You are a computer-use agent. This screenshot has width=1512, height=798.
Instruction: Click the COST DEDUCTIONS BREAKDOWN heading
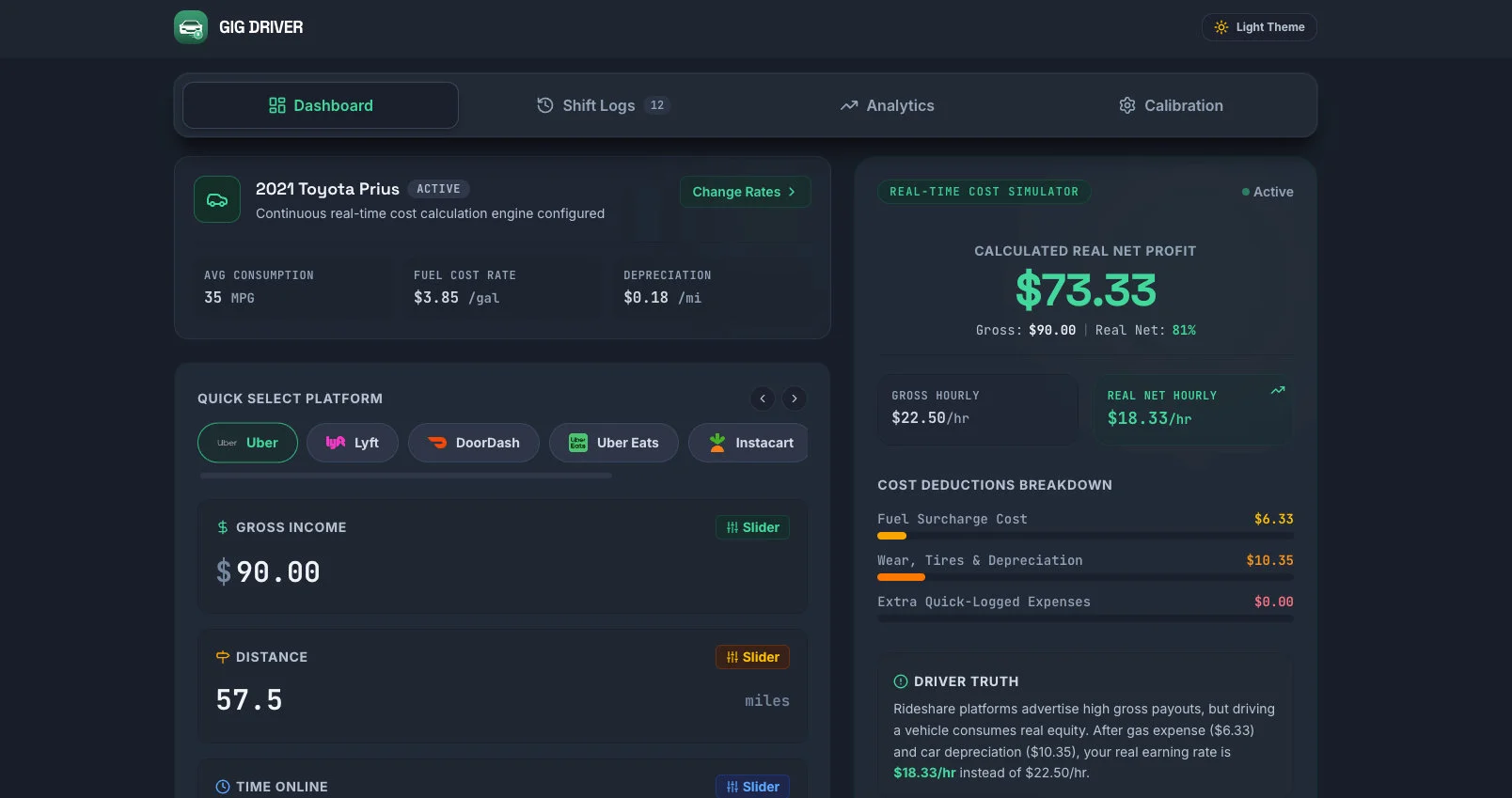coord(995,485)
